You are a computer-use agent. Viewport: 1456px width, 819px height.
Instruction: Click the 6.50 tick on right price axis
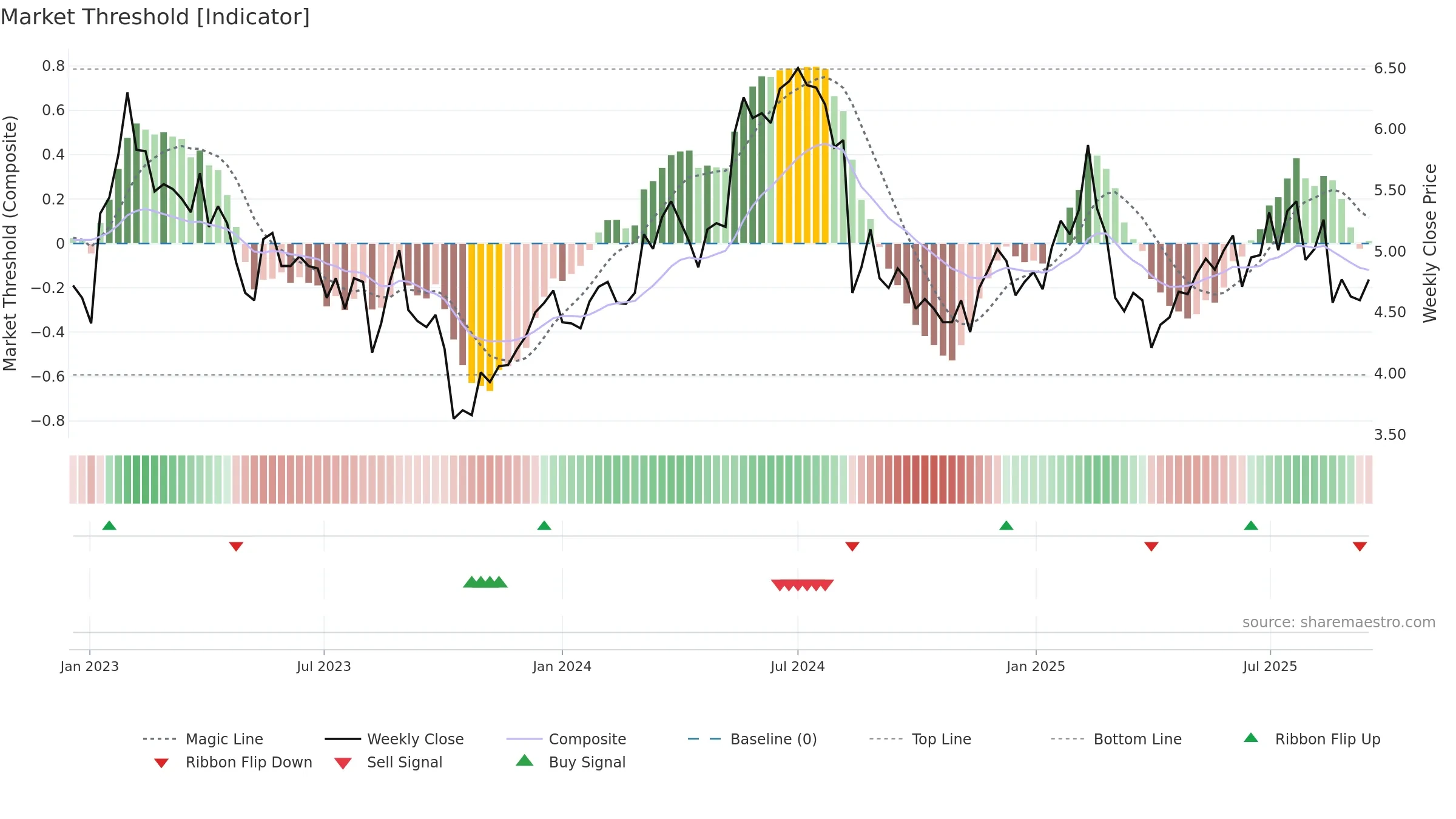1390,69
